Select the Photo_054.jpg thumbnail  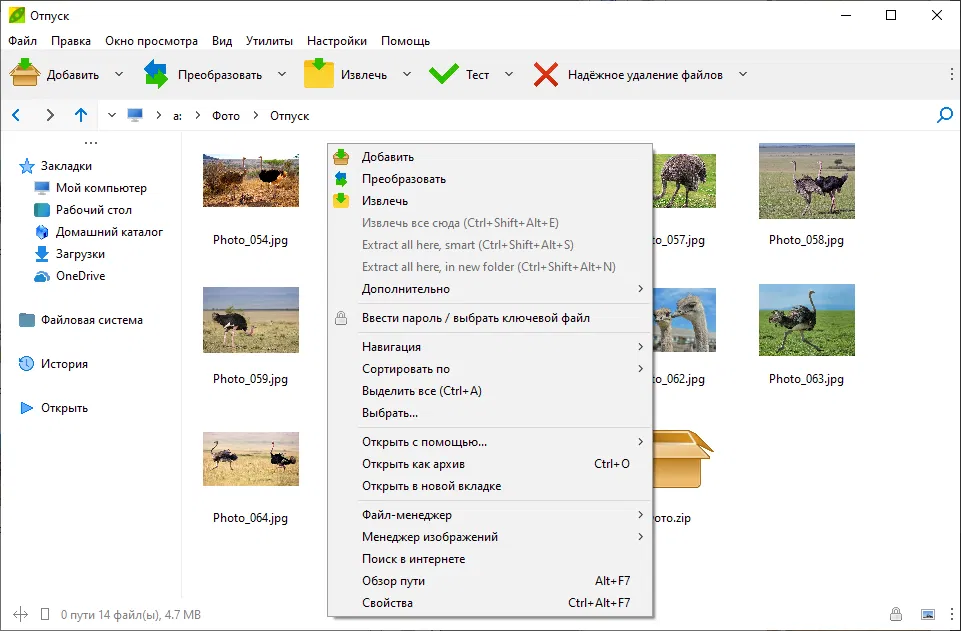click(x=251, y=181)
